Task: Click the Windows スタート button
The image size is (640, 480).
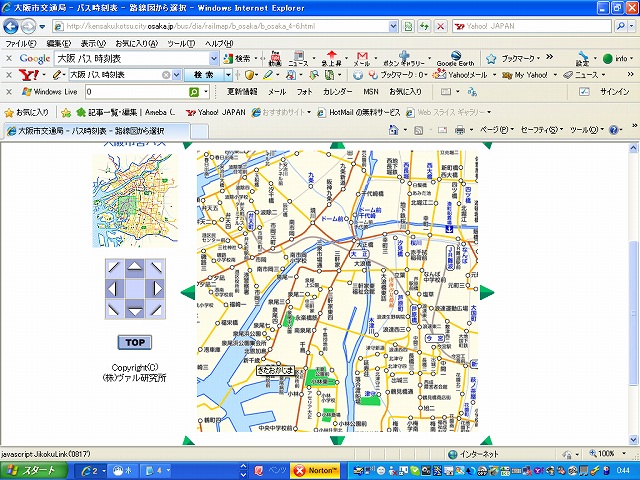Action: pos(38,469)
